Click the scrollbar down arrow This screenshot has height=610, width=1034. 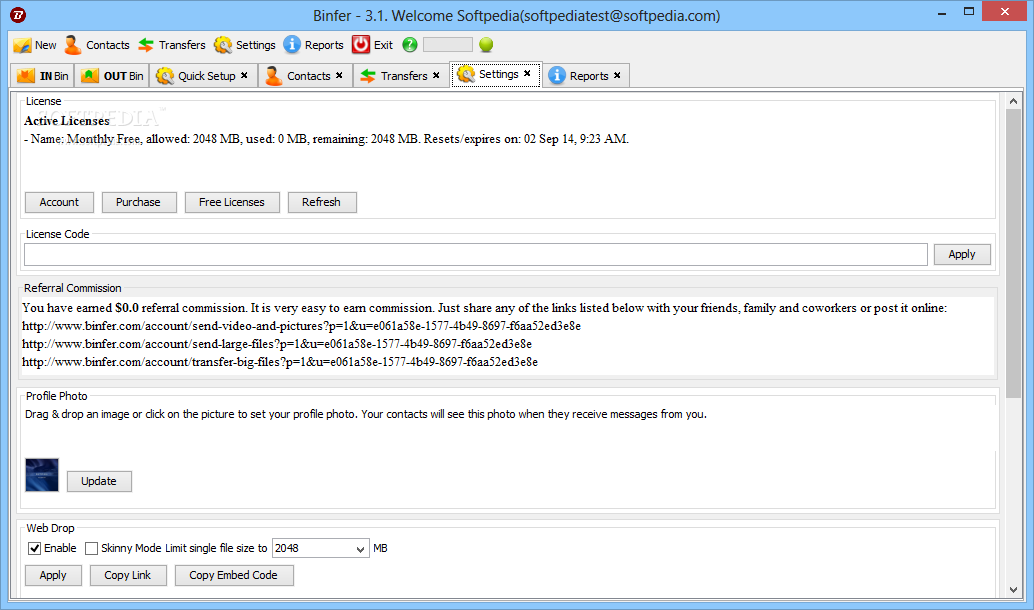click(1014, 590)
